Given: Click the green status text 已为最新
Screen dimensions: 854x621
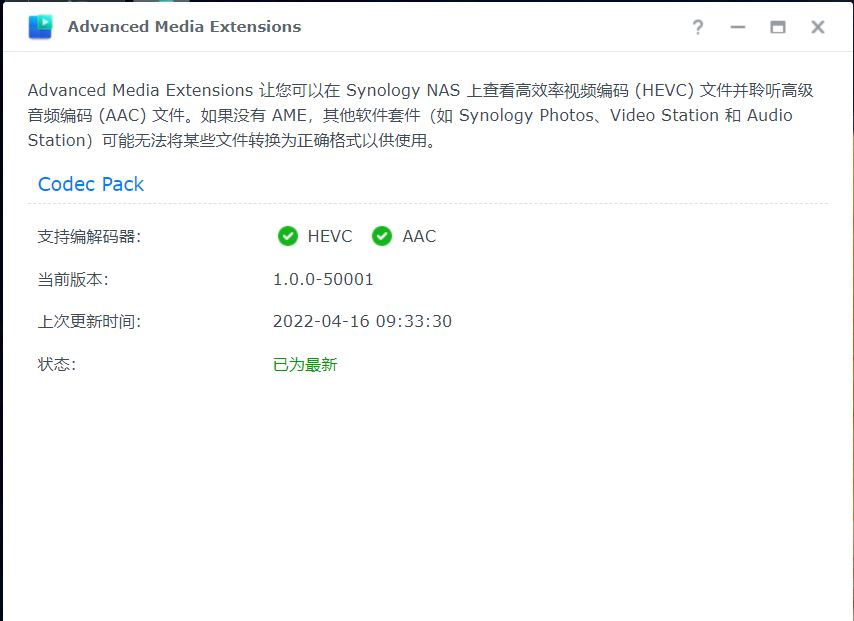Looking at the screenshot, I should 305,364.
